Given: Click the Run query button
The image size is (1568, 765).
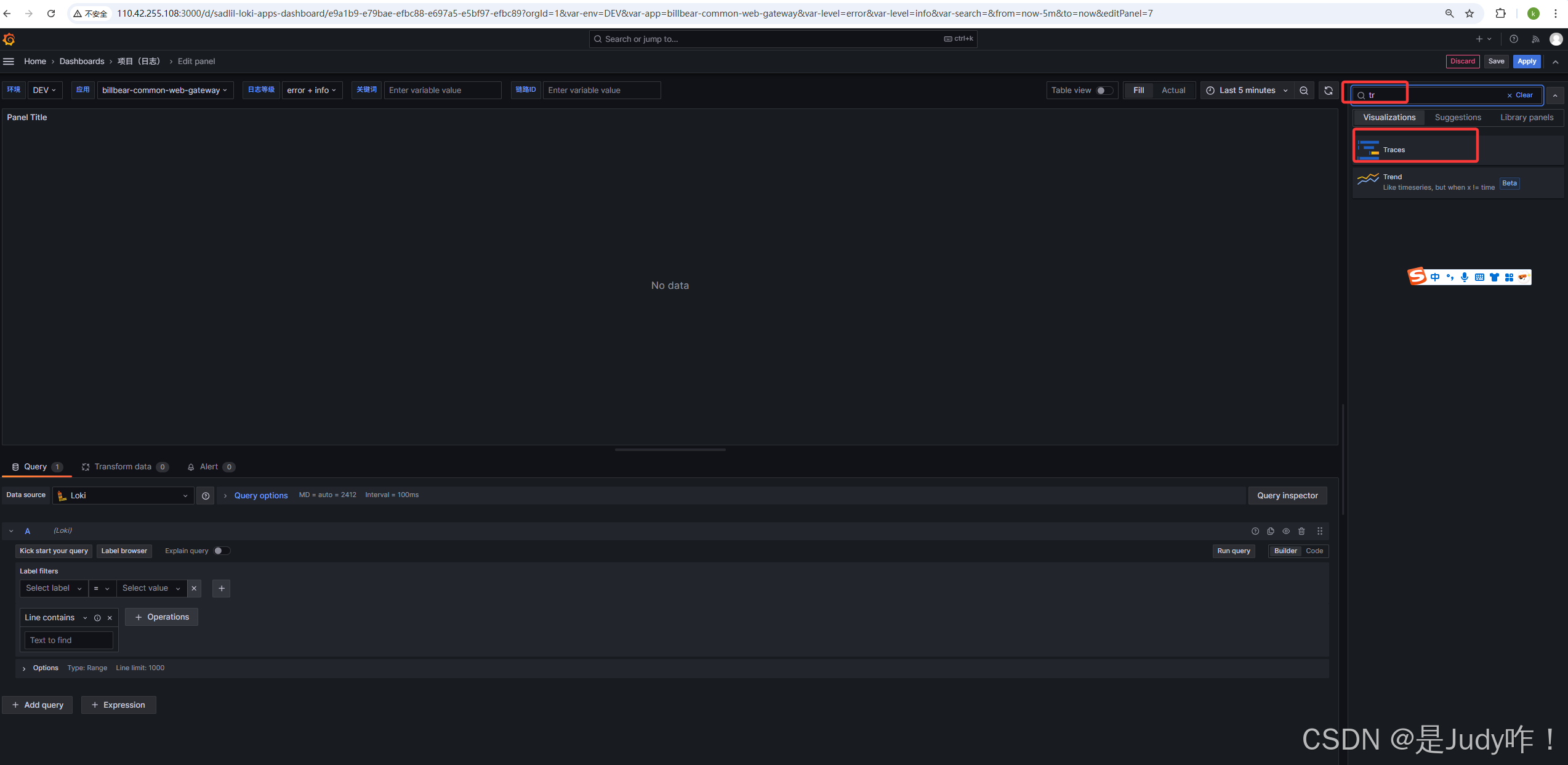Looking at the screenshot, I should [x=1233, y=551].
